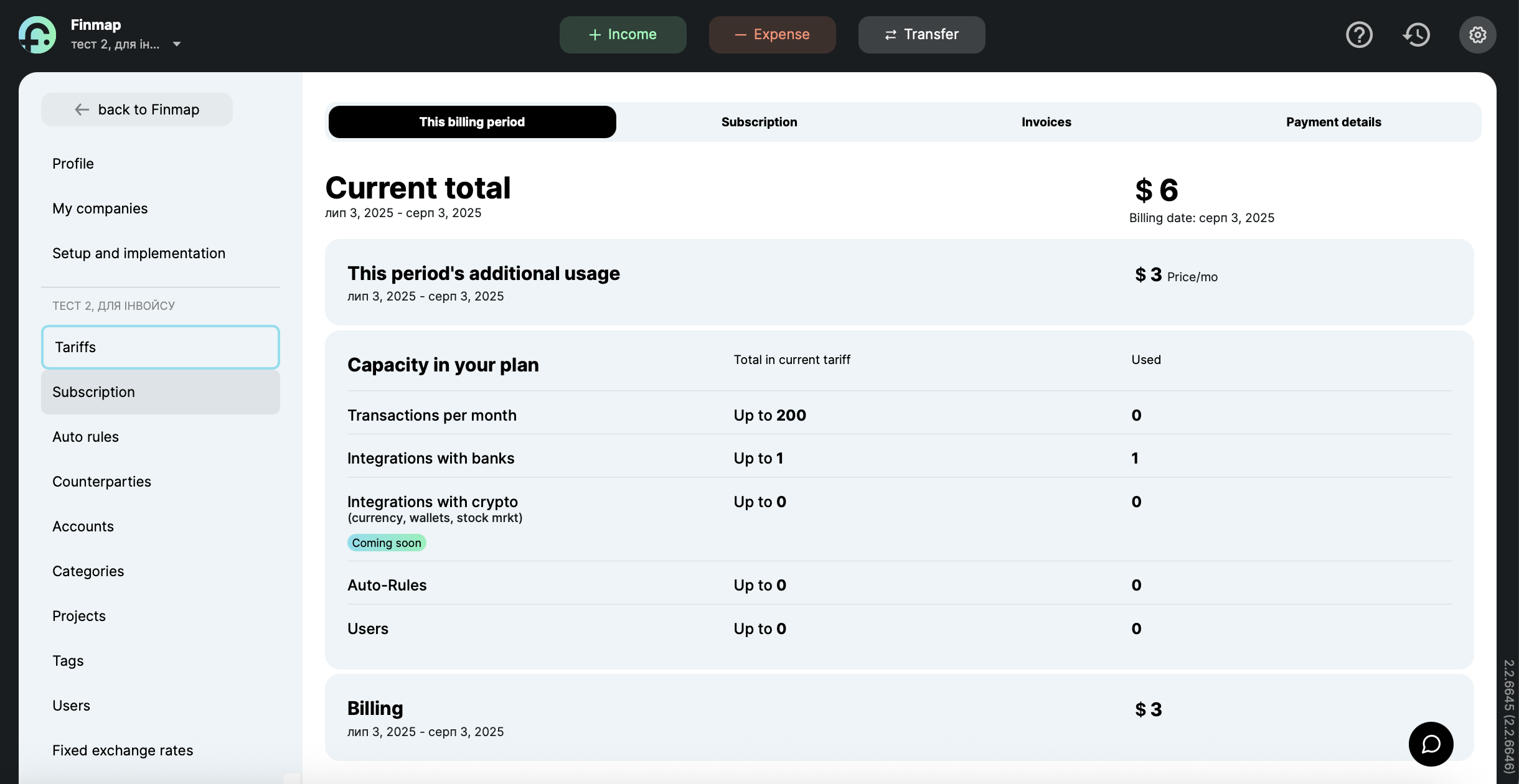This screenshot has width=1519, height=784.
Task: Go back to Finmap
Action: coord(137,110)
